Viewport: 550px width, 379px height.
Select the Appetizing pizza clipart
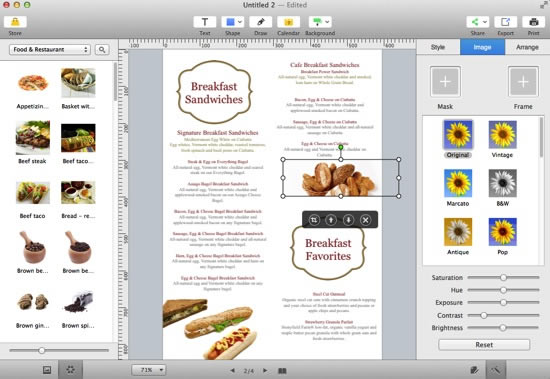(x=33, y=83)
